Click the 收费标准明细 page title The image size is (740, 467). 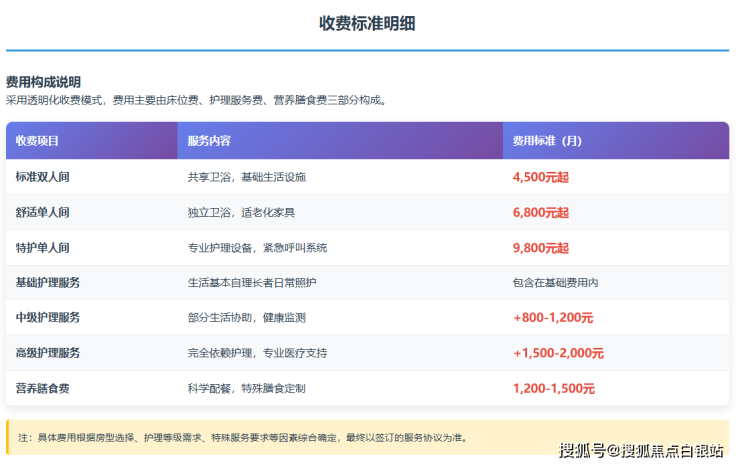click(x=367, y=23)
